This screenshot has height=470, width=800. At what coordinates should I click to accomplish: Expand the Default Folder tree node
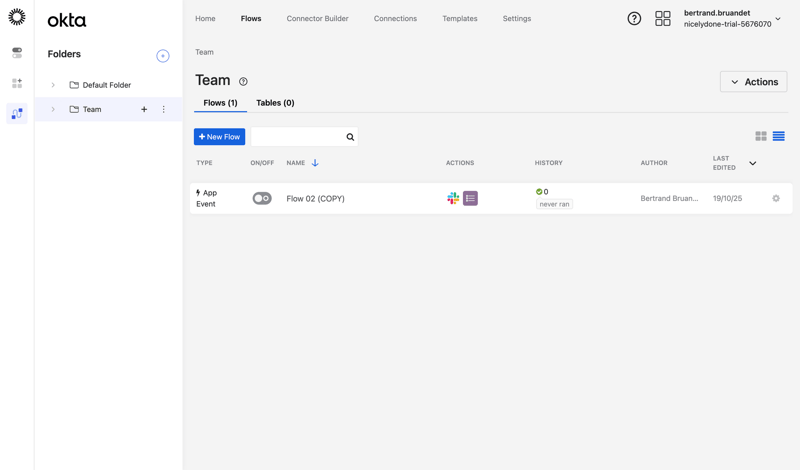click(x=53, y=85)
